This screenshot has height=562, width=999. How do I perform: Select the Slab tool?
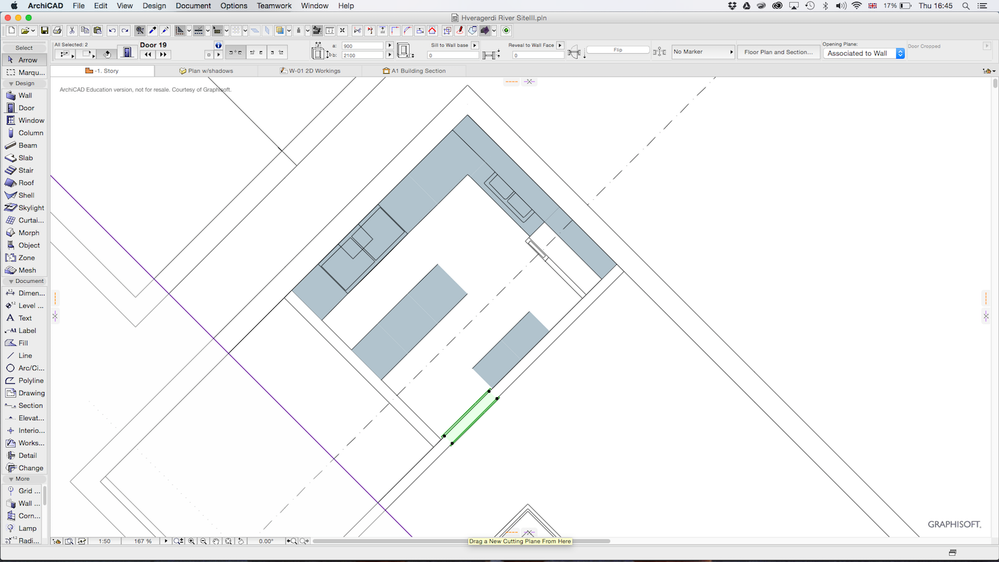(x=24, y=158)
